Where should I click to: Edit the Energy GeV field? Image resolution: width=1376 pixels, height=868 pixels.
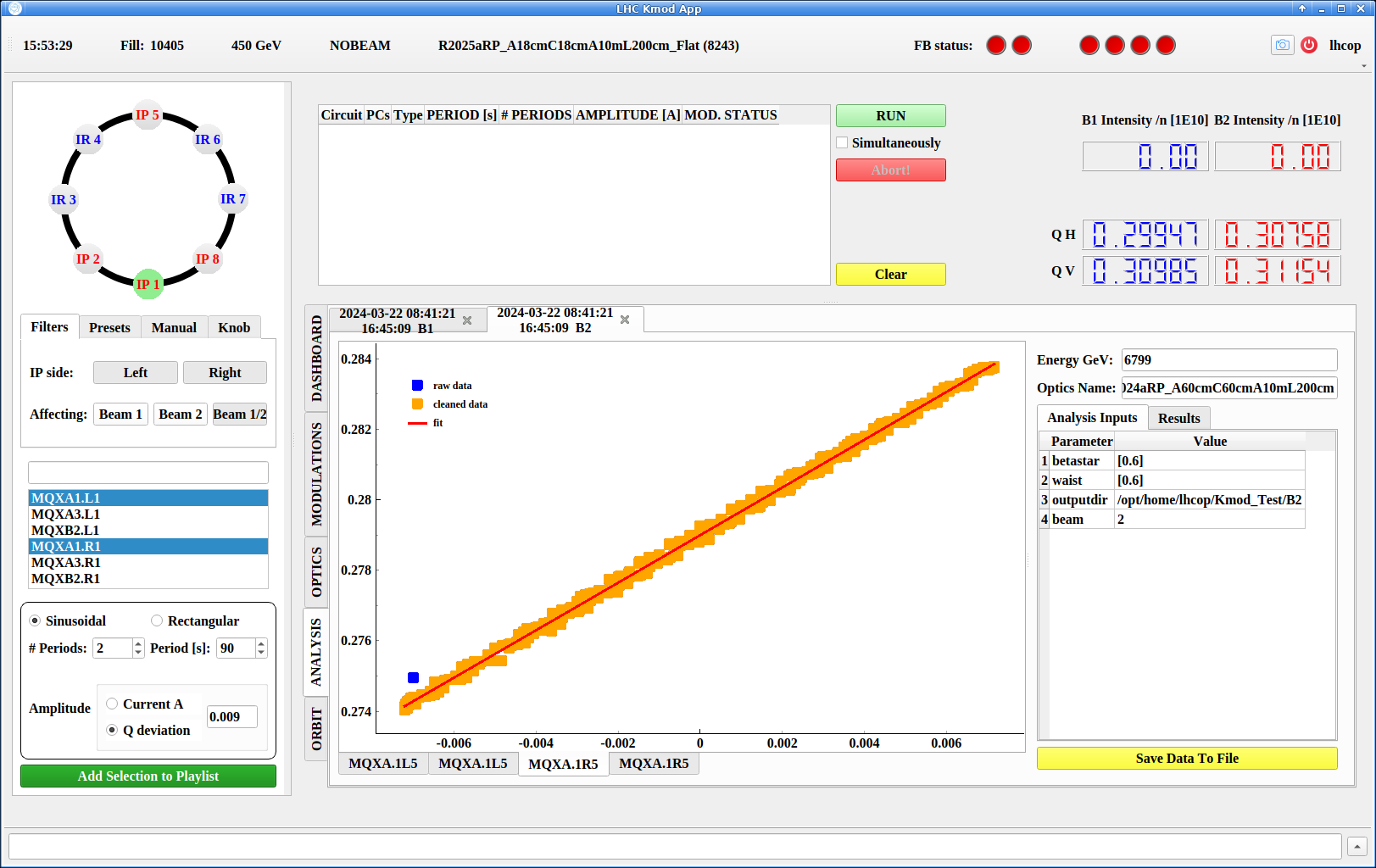(x=1229, y=359)
